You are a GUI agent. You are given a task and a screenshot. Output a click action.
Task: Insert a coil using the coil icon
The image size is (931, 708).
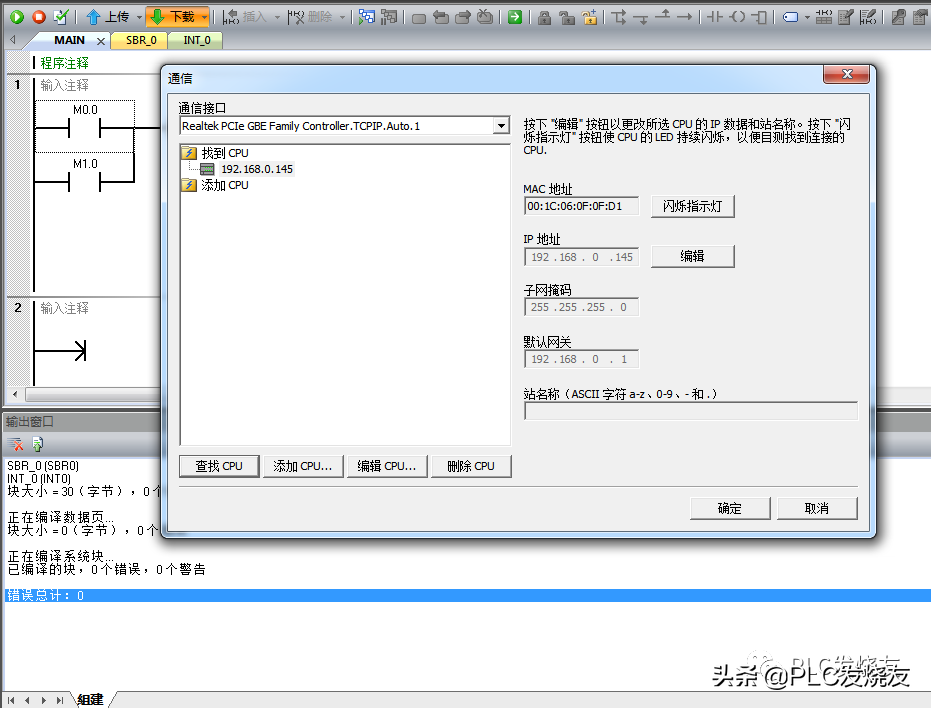point(738,17)
